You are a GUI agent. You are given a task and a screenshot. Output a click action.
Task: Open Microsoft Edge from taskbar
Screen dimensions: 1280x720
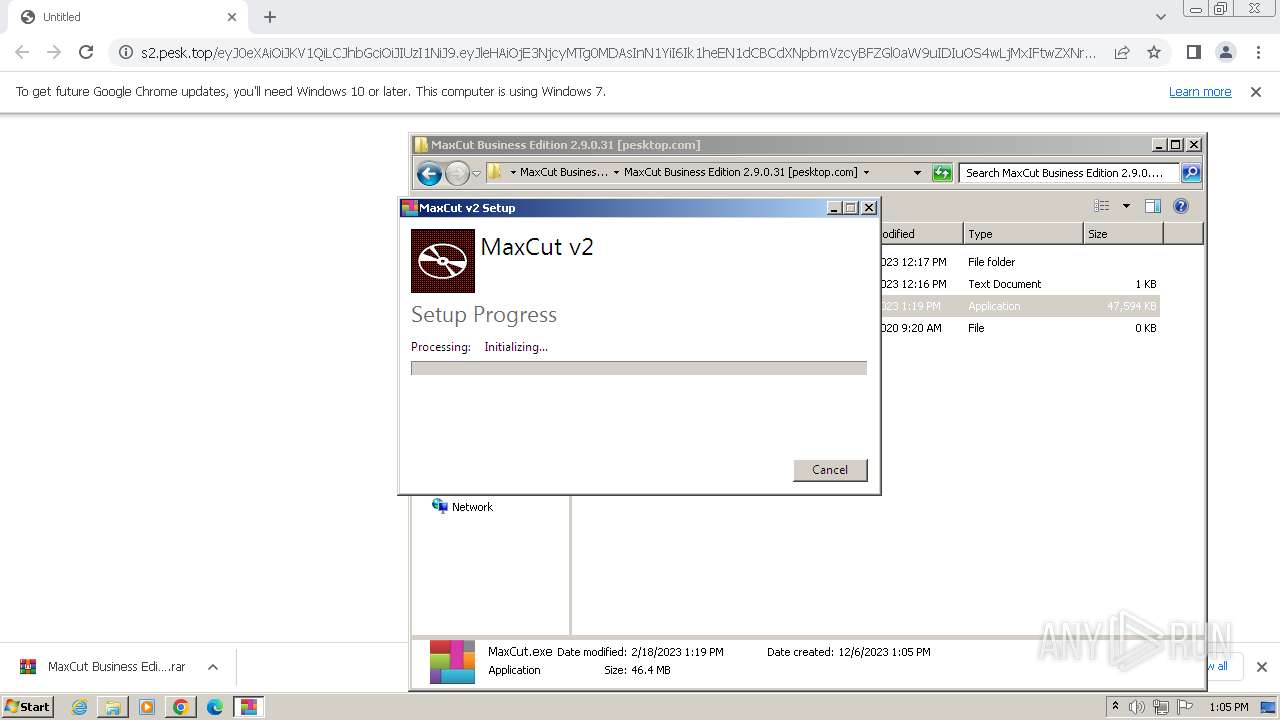pos(215,707)
